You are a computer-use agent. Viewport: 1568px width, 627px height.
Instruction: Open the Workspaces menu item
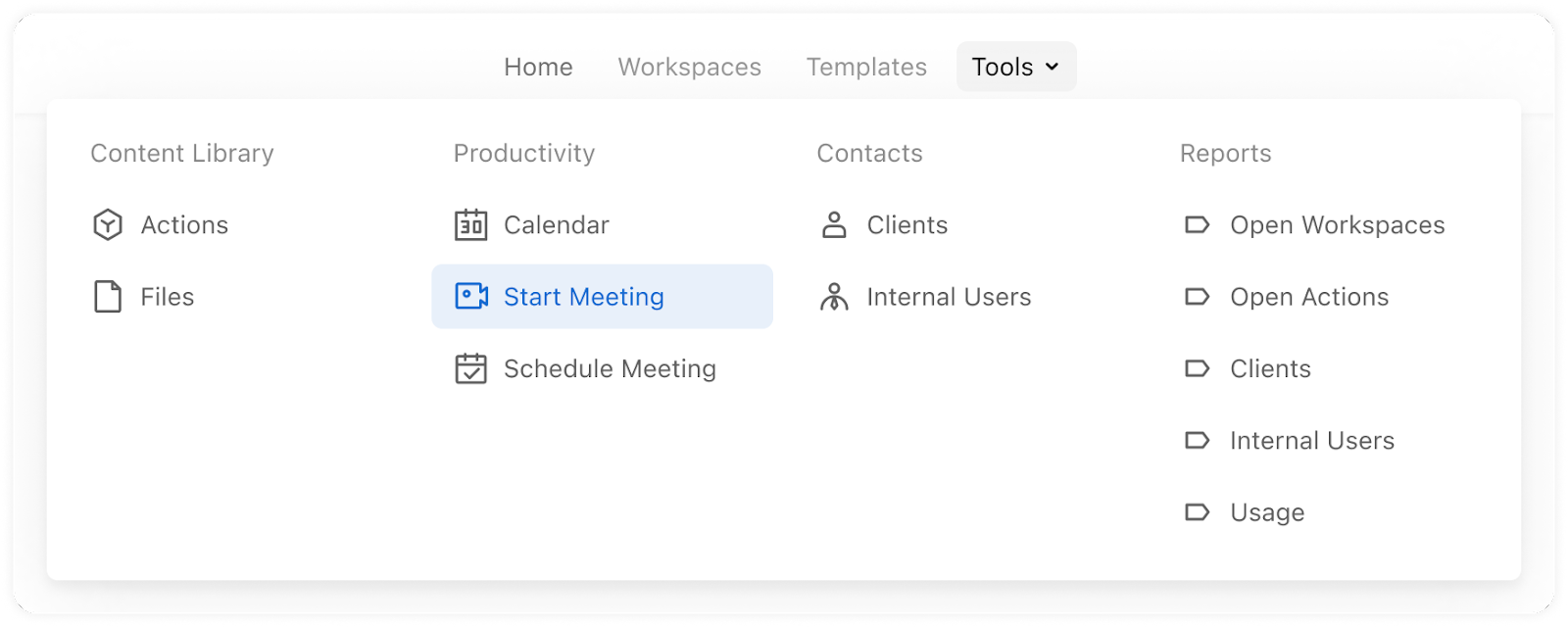coord(689,67)
